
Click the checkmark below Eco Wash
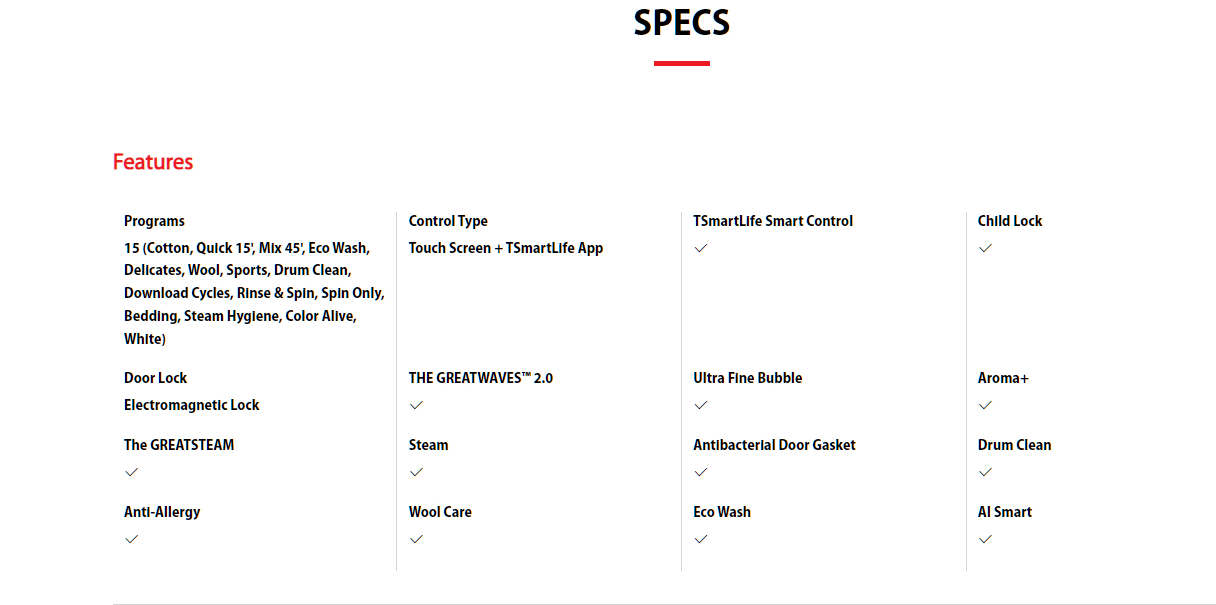point(701,539)
